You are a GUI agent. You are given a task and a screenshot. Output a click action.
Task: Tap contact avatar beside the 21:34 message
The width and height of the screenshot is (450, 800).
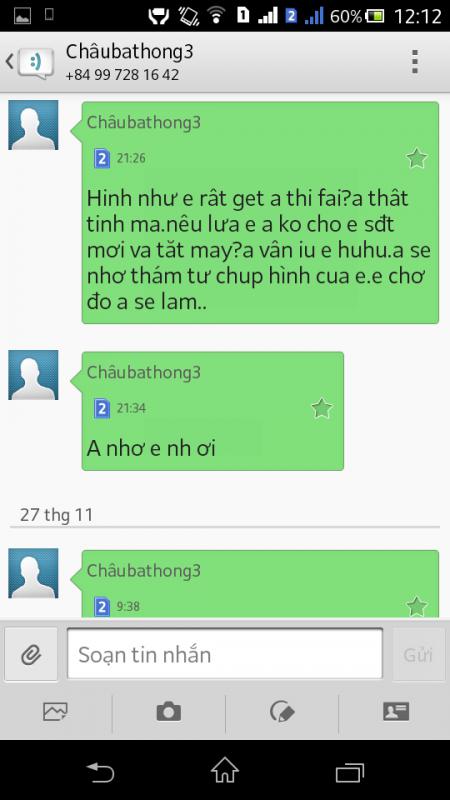pyautogui.click(x=33, y=374)
